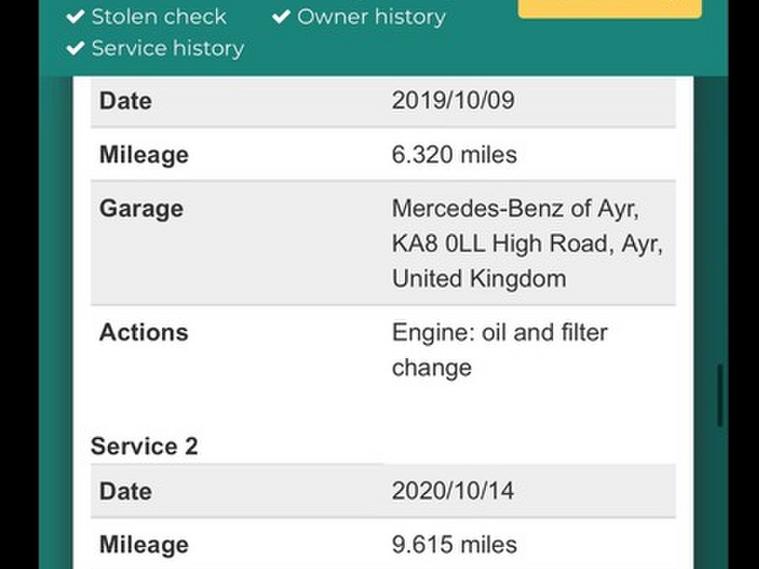Click the 6.320 miles mileage value

454,155
